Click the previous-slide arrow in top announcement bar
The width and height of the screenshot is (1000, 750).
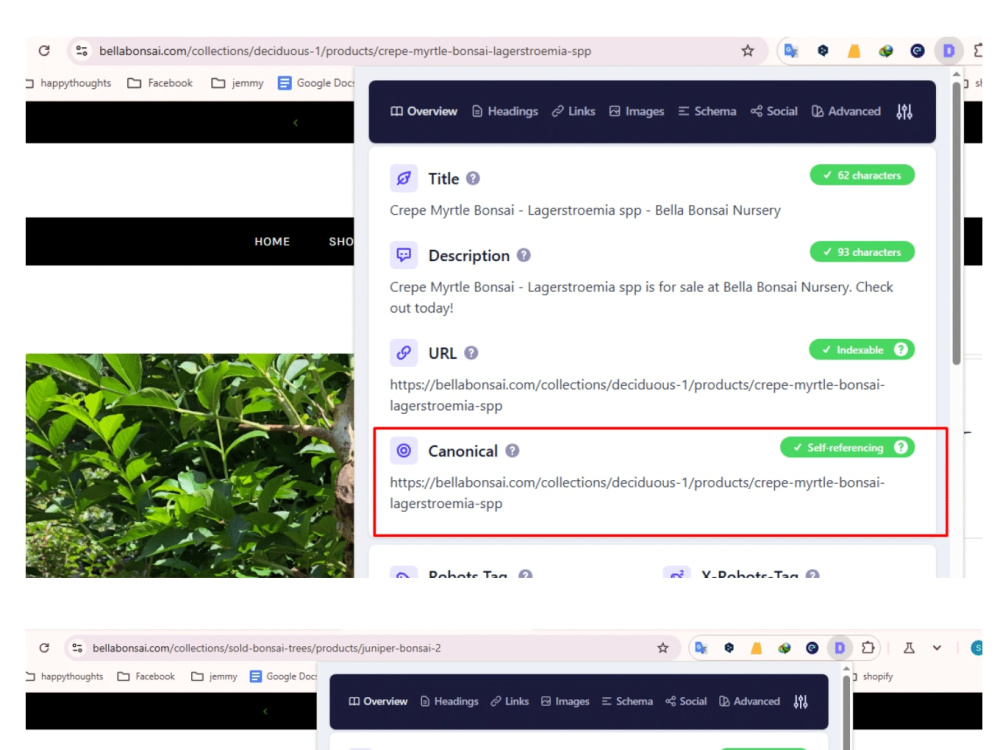tap(295, 122)
